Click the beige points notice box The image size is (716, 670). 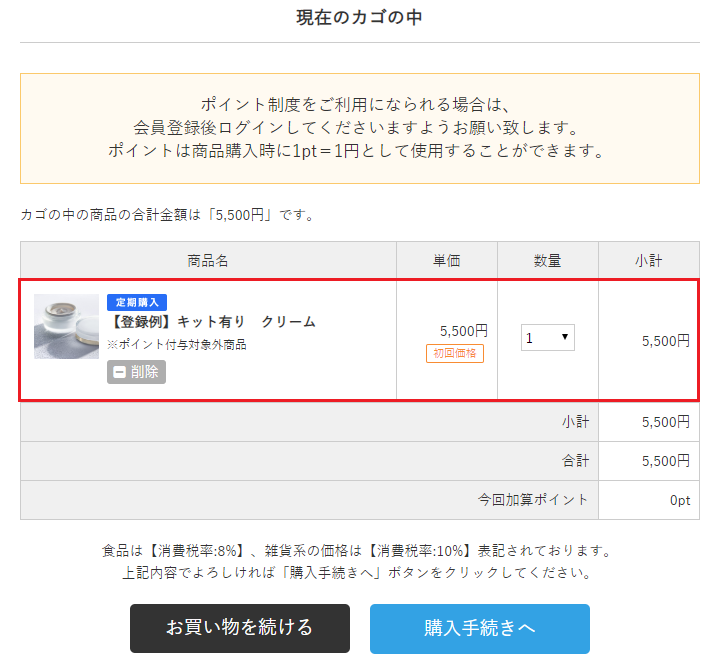coord(359,128)
